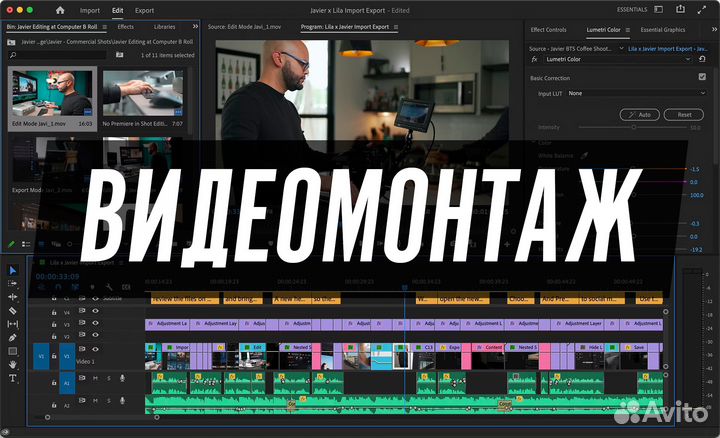Click the find-in-bin icon next to search
Screen dimensions: 720x438
pyautogui.click(x=119, y=55)
